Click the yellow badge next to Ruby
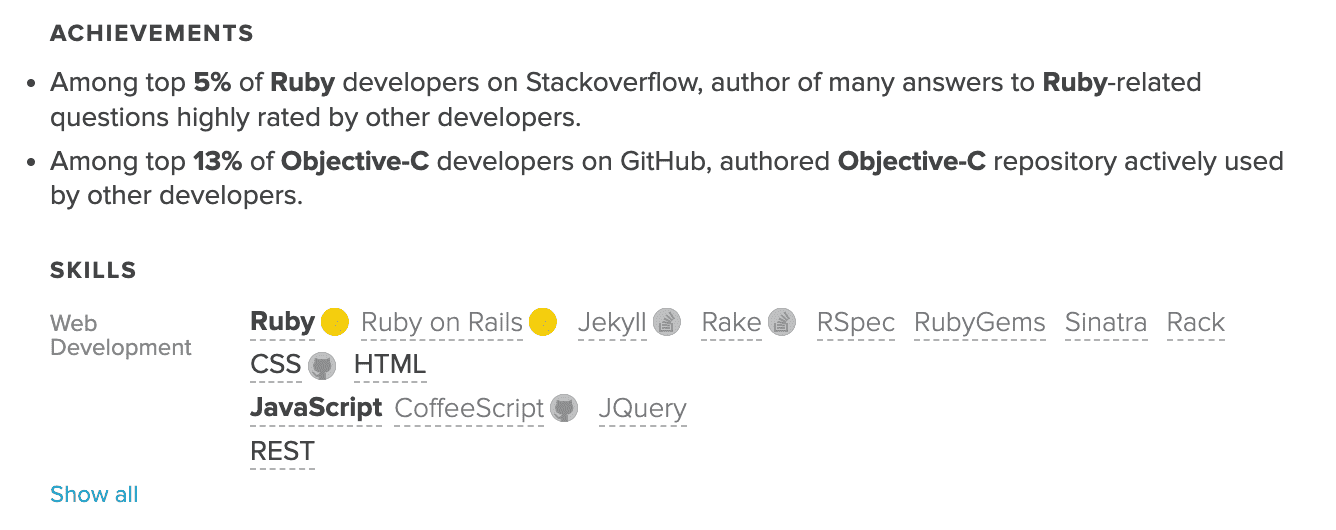Screen dimensions: 1336x530 [335, 322]
